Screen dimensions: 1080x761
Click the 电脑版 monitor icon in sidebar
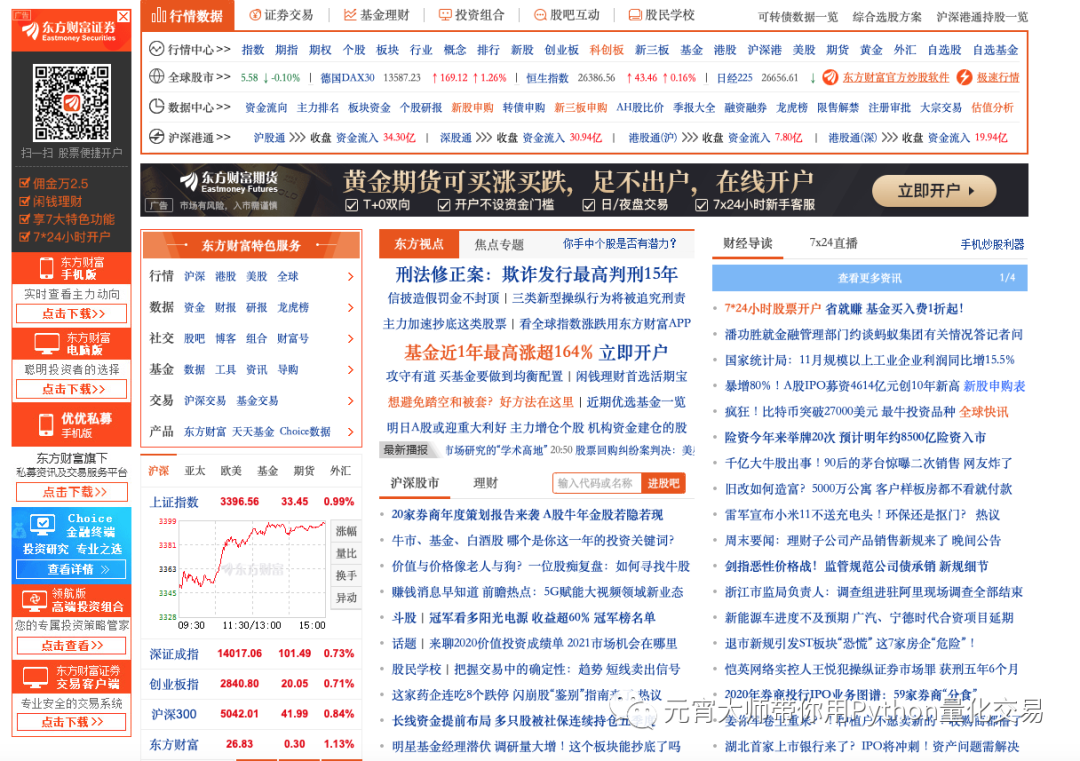pyautogui.click(x=47, y=343)
